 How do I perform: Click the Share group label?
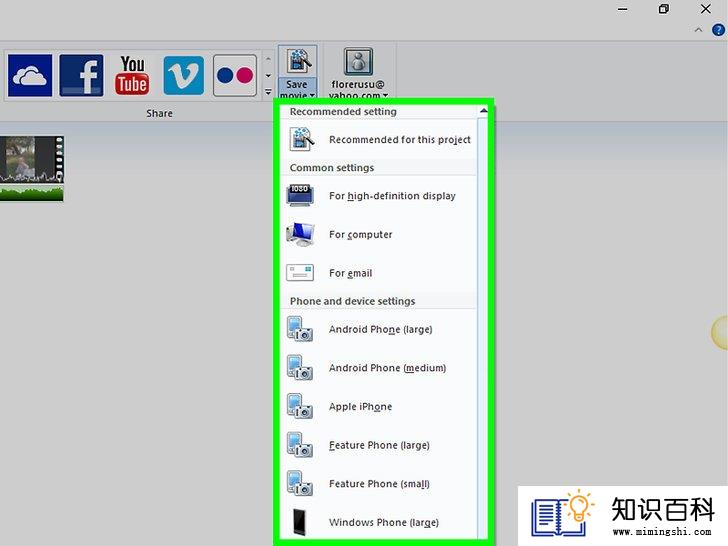point(159,113)
